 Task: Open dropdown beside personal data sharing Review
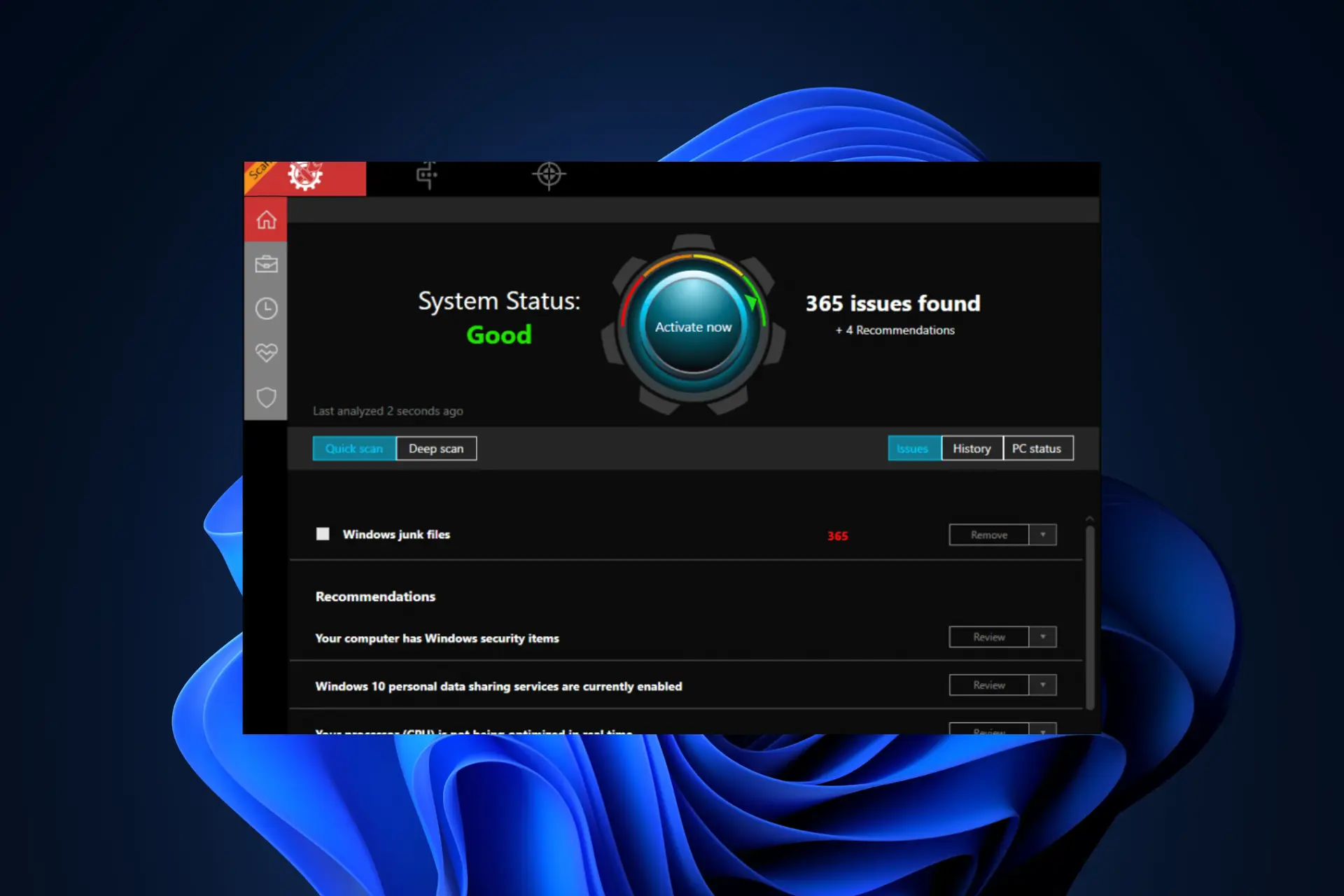(x=1042, y=685)
